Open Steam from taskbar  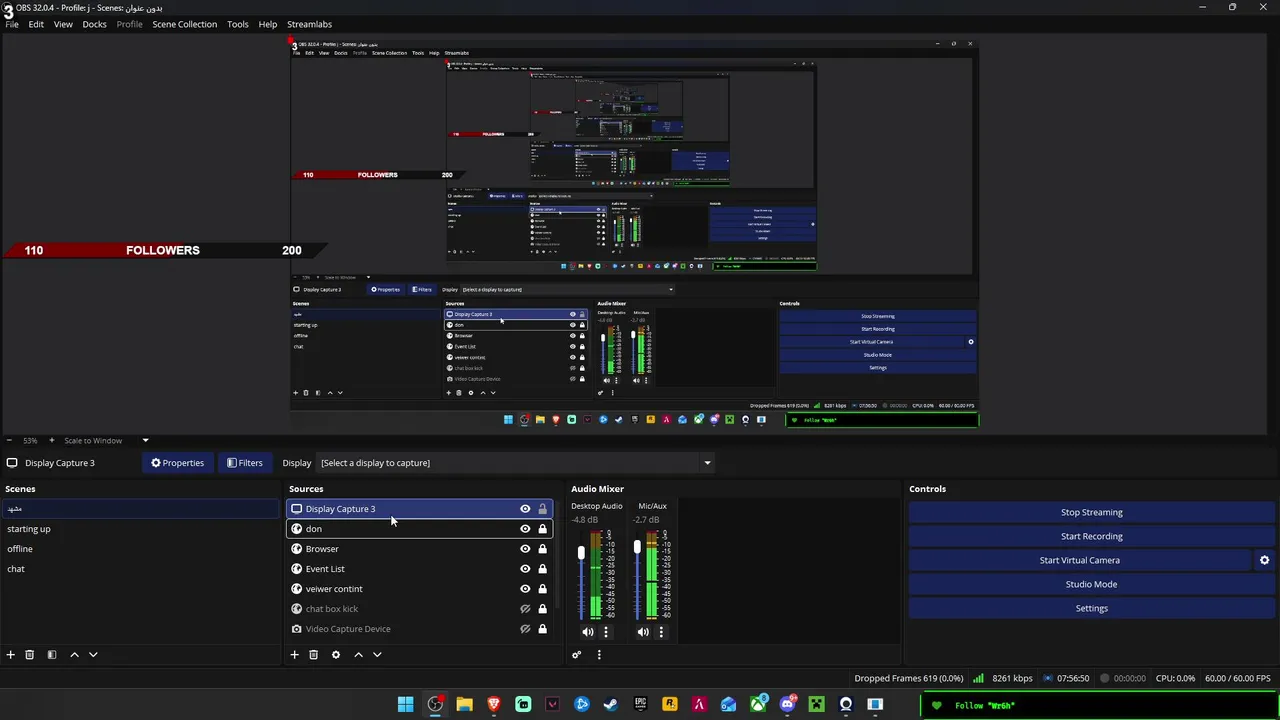[611, 705]
